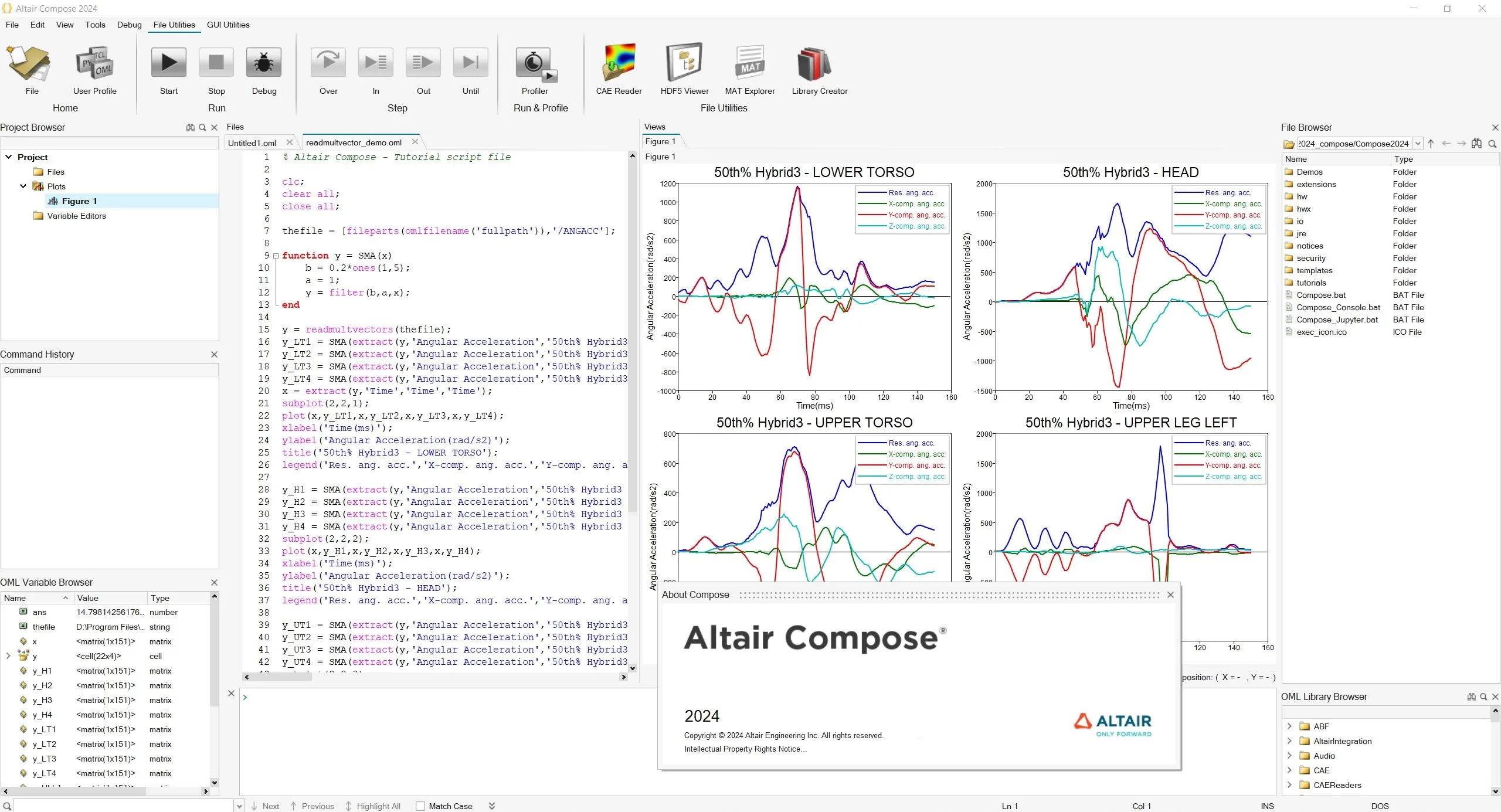The width and height of the screenshot is (1501, 812).
Task: Expand the y cell variable row
Action: tap(8, 656)
